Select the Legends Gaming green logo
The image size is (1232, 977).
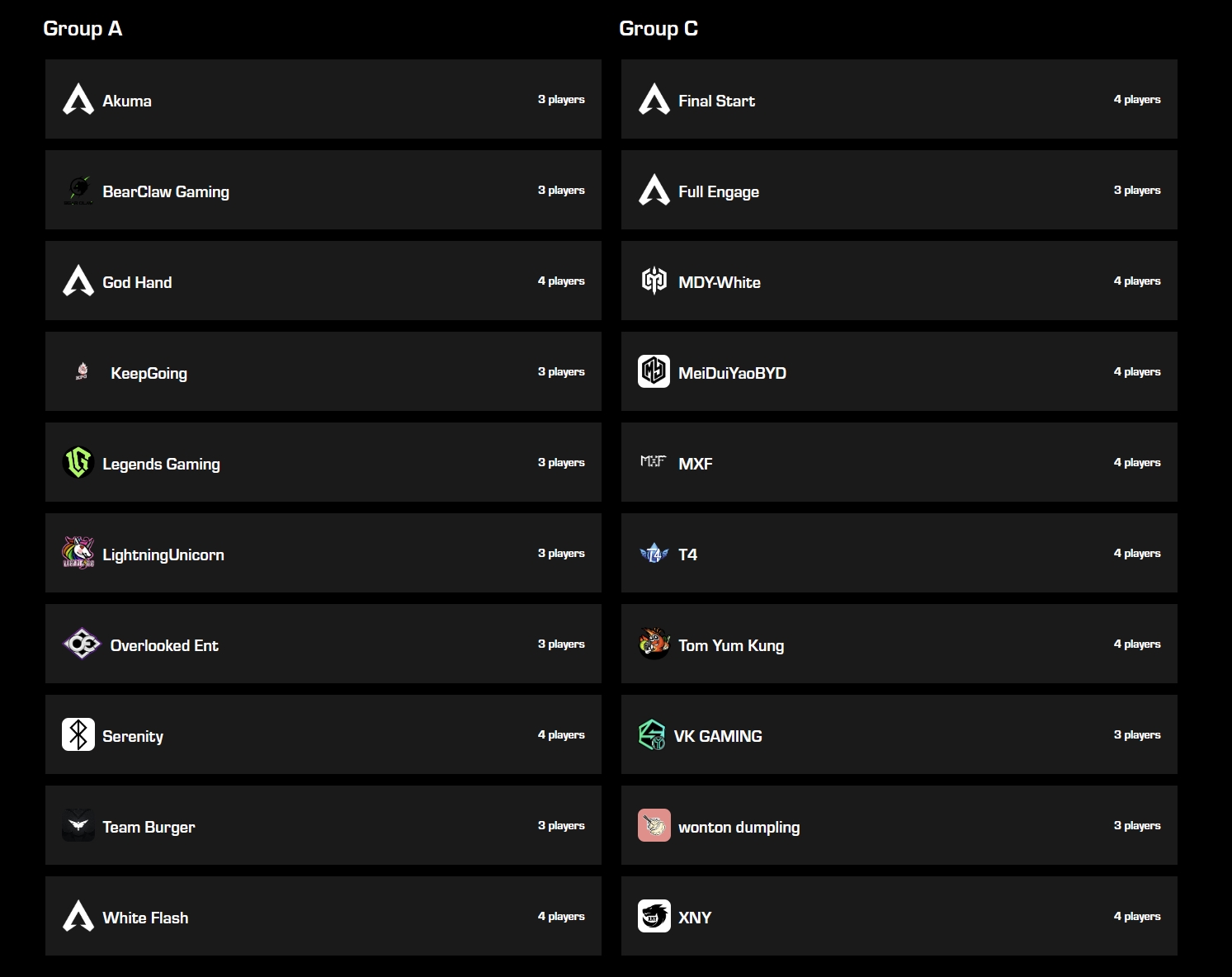[78, 462]
